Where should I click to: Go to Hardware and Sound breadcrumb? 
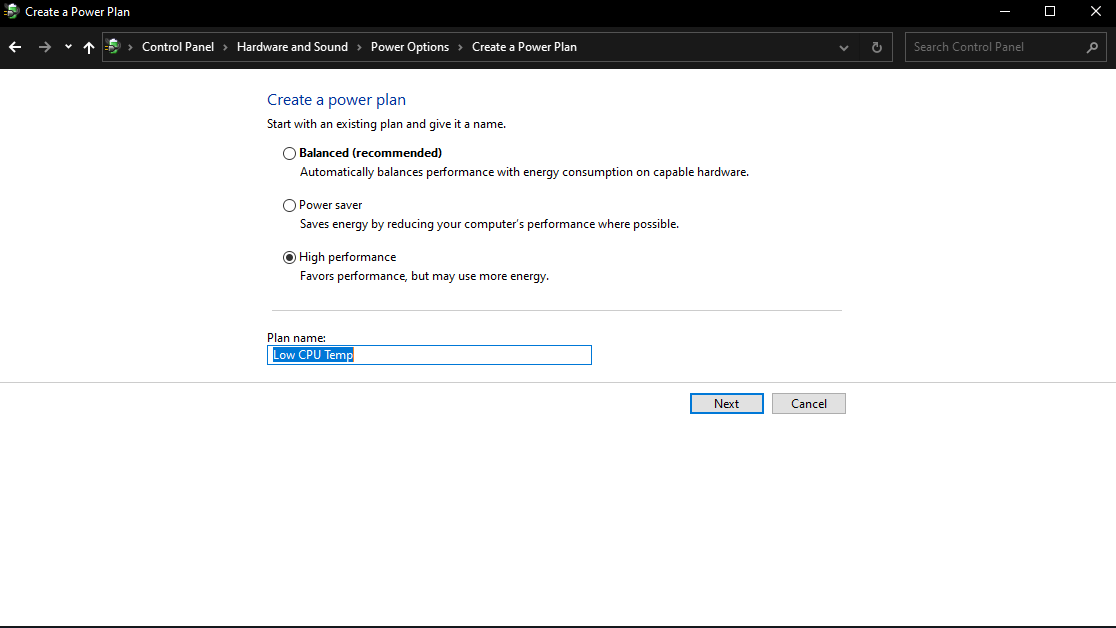coord(292,47)
